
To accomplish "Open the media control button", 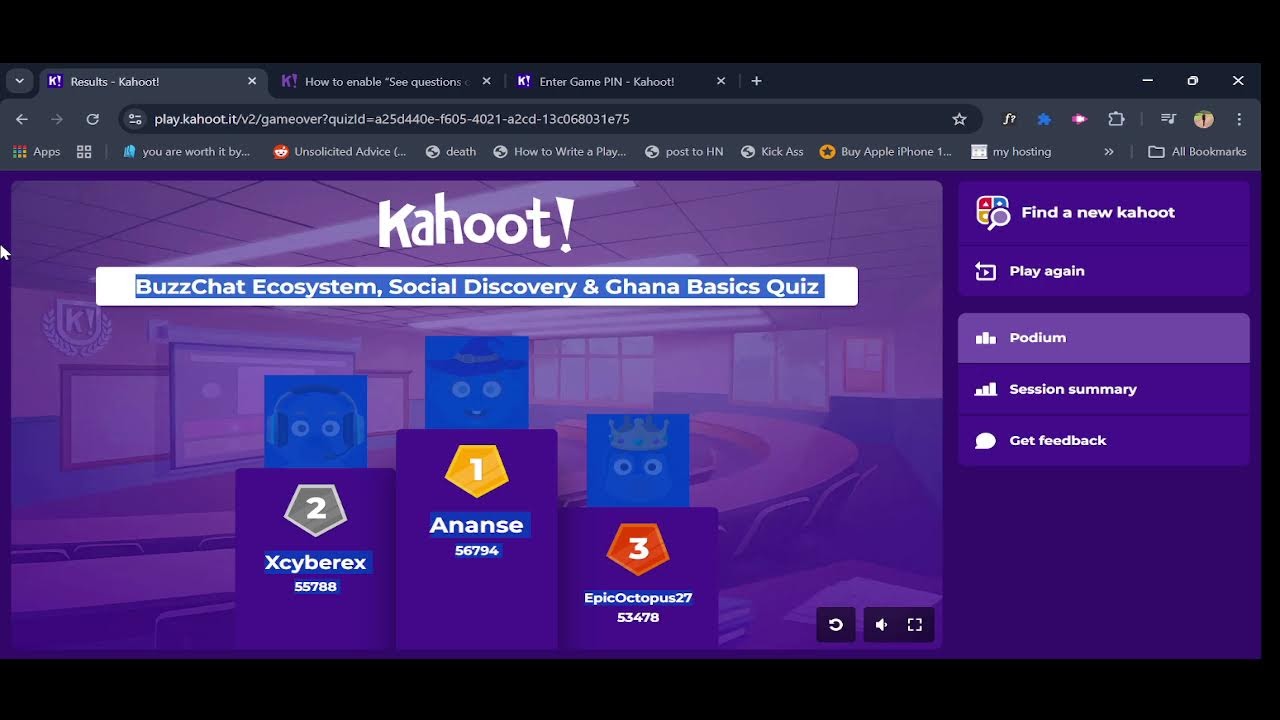I will click(x=1168, y=119).
